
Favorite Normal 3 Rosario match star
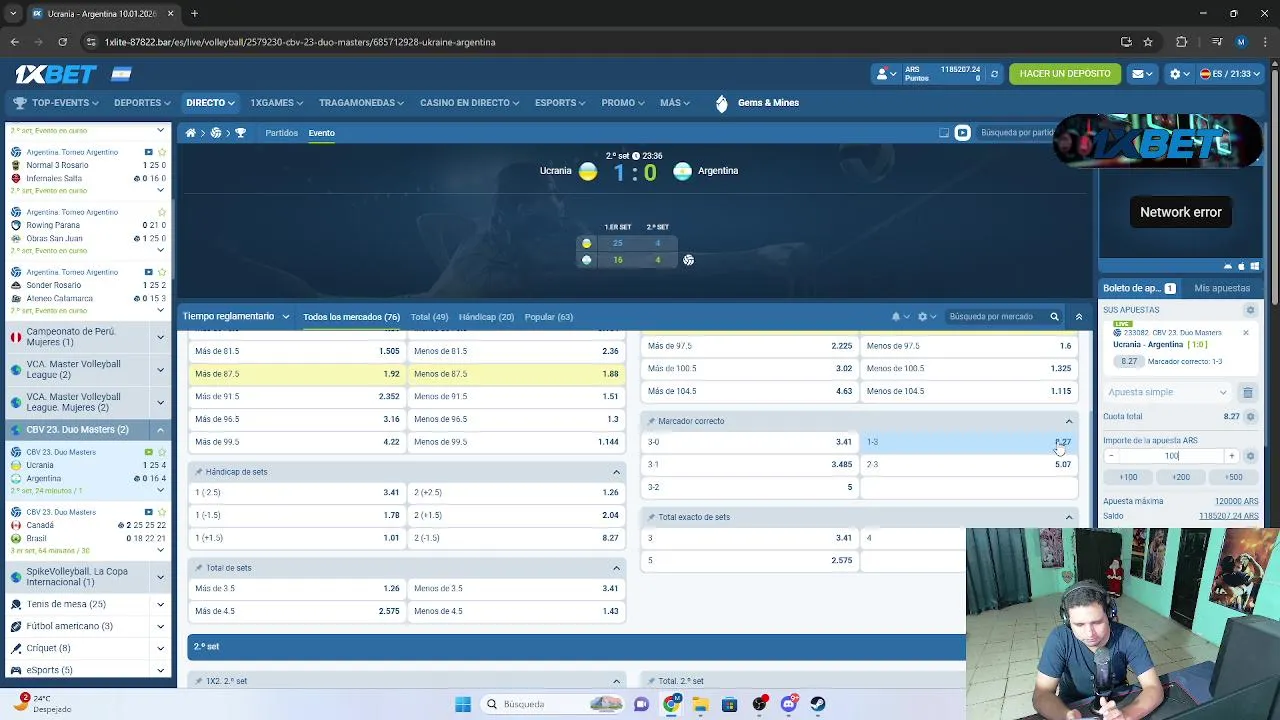(x=162, y=152)
